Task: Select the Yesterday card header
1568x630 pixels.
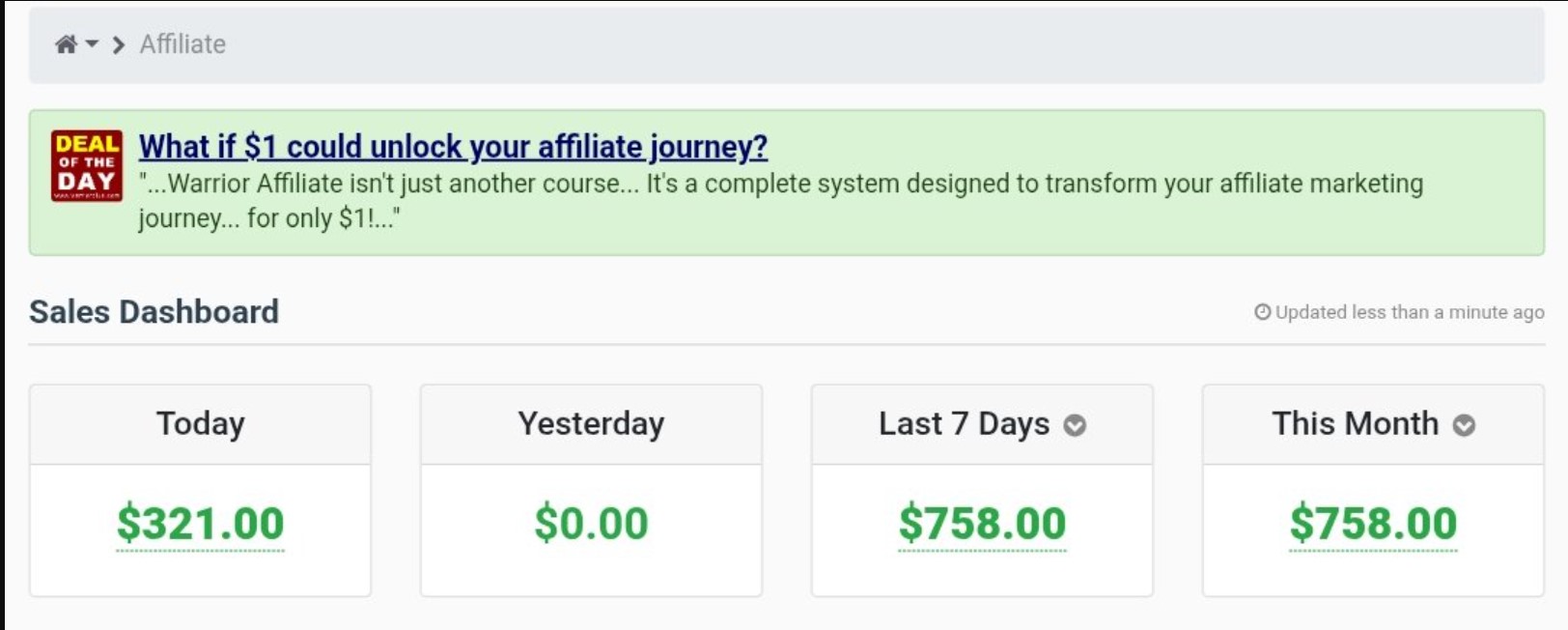Action: point(591,424)
